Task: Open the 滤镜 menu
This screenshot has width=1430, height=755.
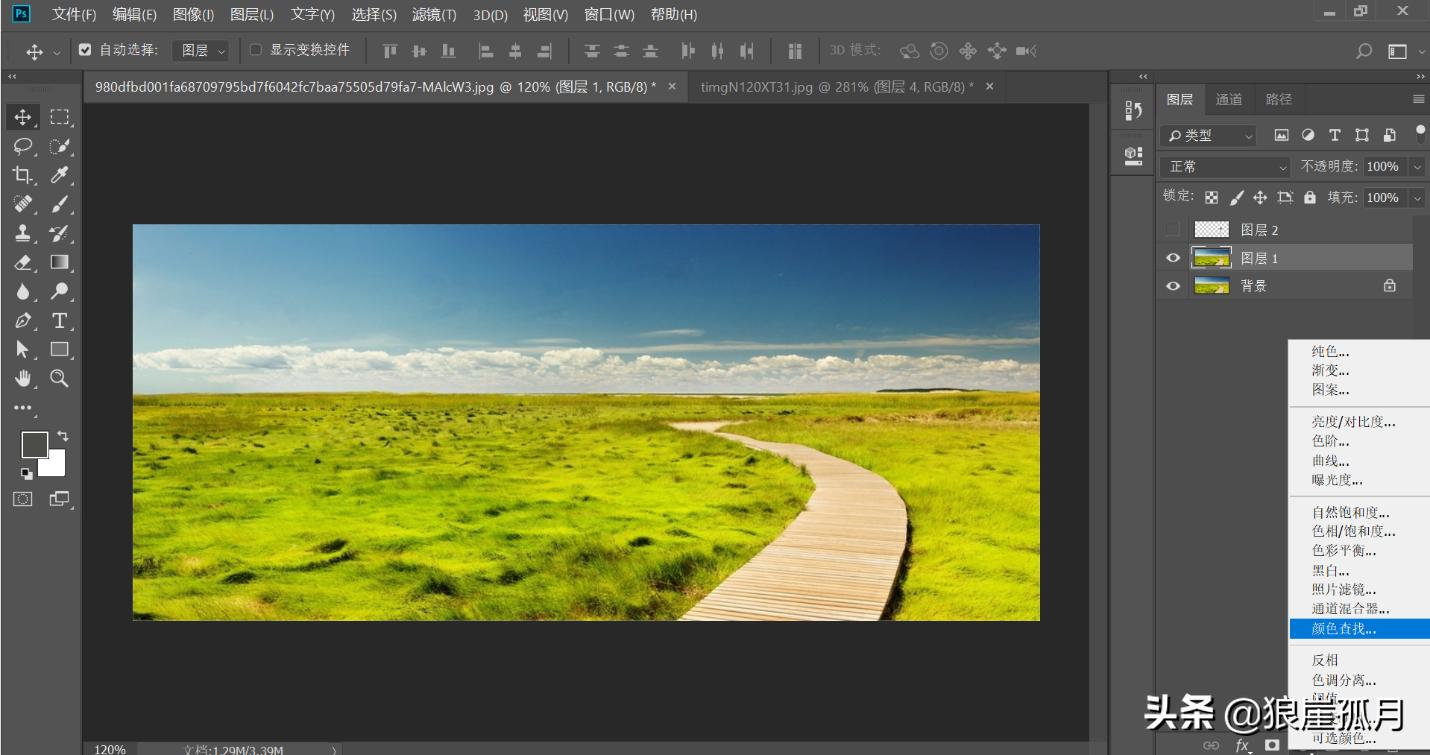Action: [433, 14]
